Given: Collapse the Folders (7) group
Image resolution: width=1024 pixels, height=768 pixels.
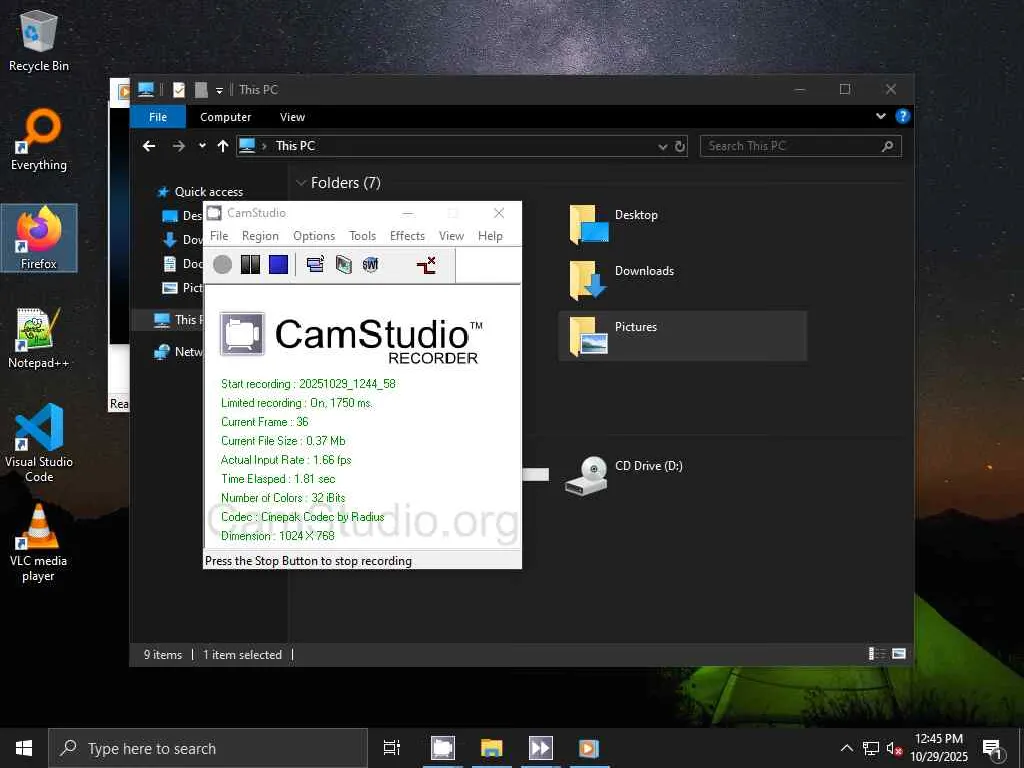Looking at the screenshot, I should (301, 183).
